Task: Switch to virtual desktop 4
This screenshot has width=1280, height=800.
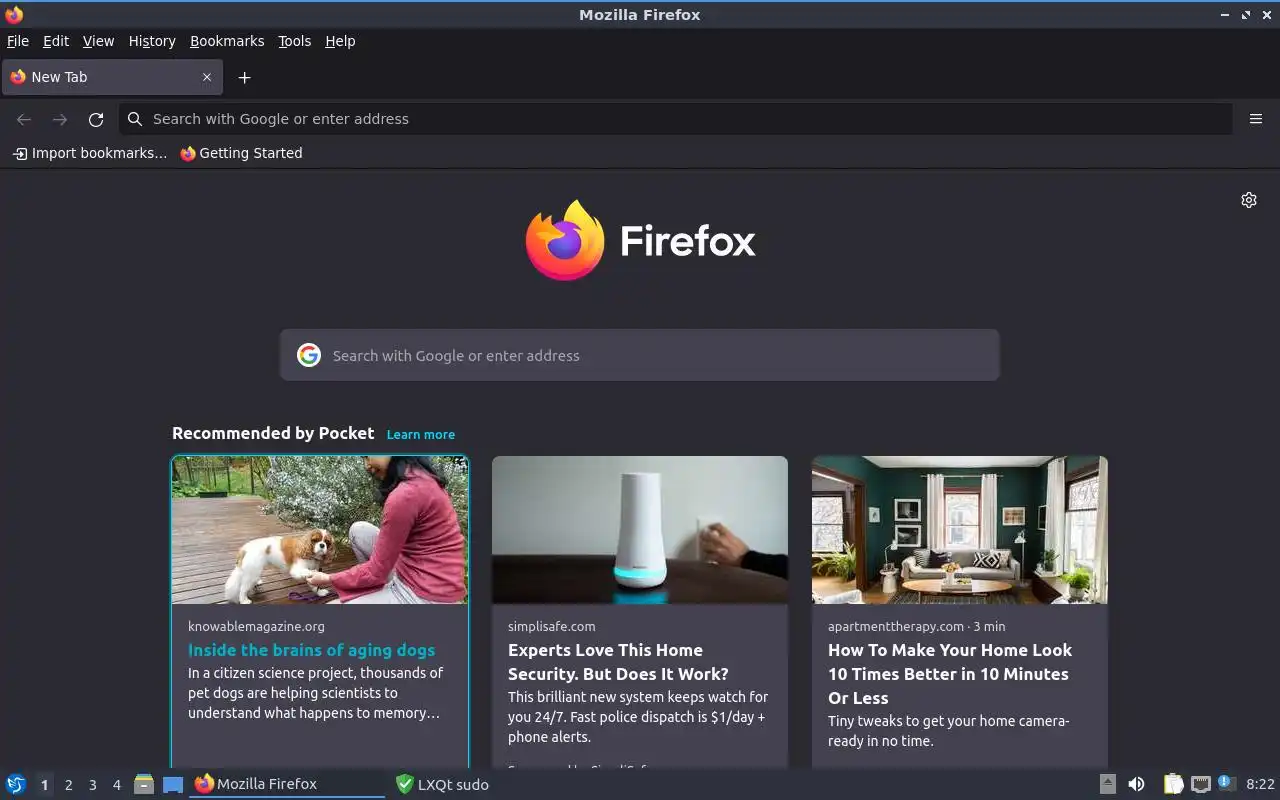Action: (116, 785)
